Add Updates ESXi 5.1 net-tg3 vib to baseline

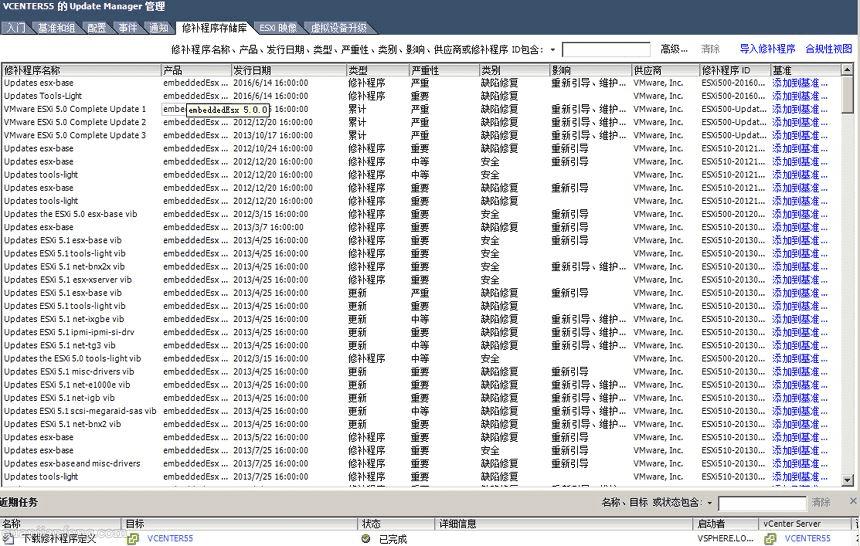800,345
